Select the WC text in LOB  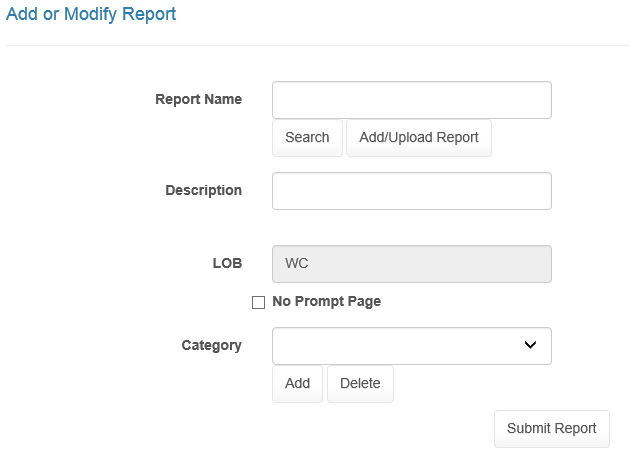[x=296, y=264]
